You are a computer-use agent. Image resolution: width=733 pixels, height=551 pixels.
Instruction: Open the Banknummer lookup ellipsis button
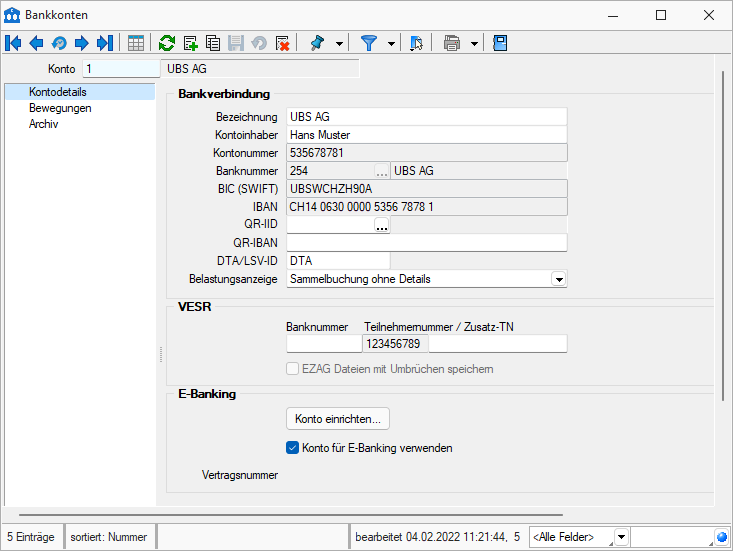point(382,172)
